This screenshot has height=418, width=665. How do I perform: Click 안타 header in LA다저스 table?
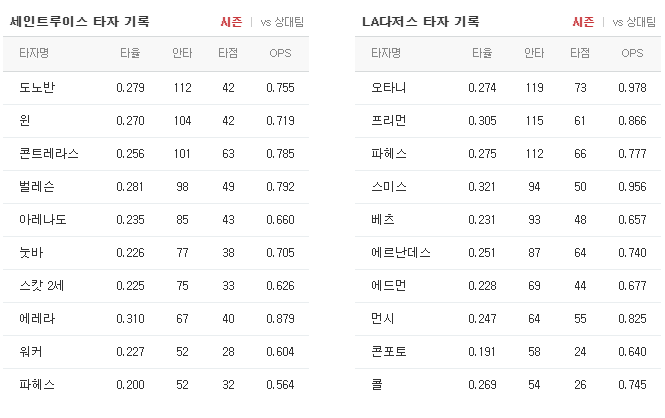pyautogui.click(x=534, y=53)
